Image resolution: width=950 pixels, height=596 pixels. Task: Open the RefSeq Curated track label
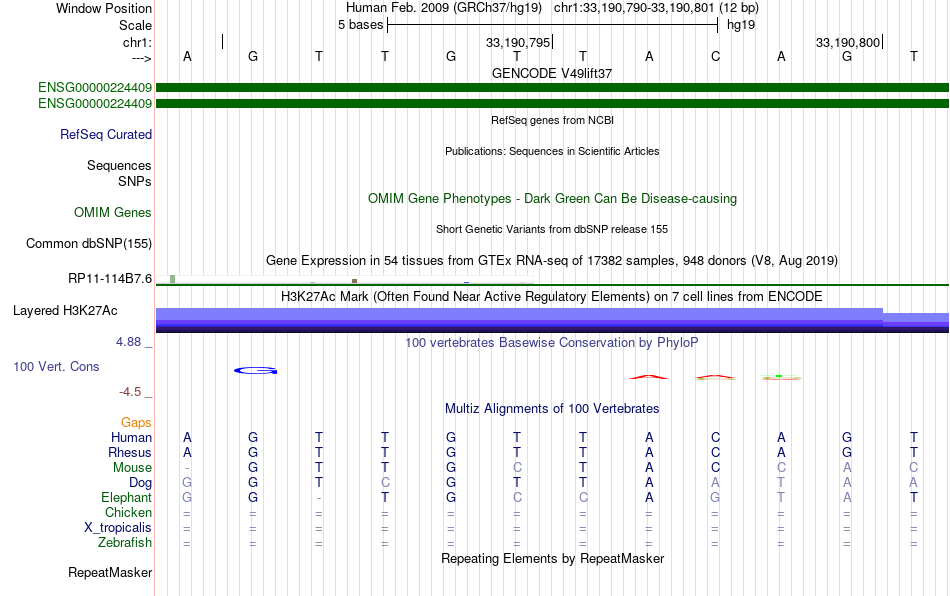coord(106,134)
